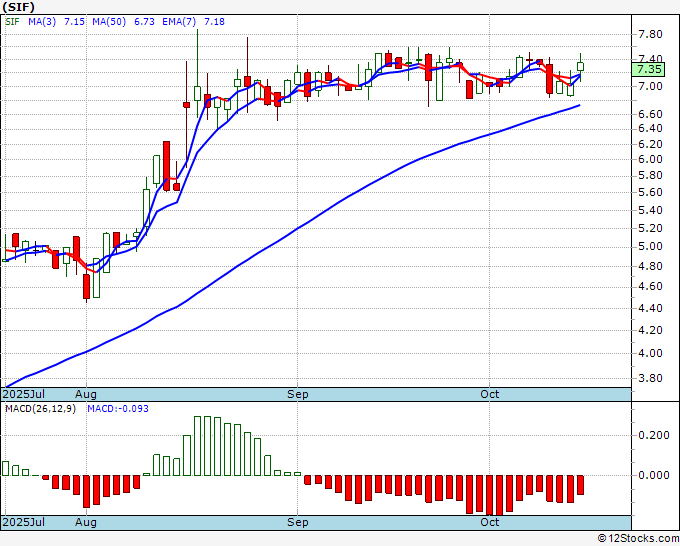Screen dimensions: 680x546
Task: Click the most recent candlestick in price chart
Action: point(580,66)
